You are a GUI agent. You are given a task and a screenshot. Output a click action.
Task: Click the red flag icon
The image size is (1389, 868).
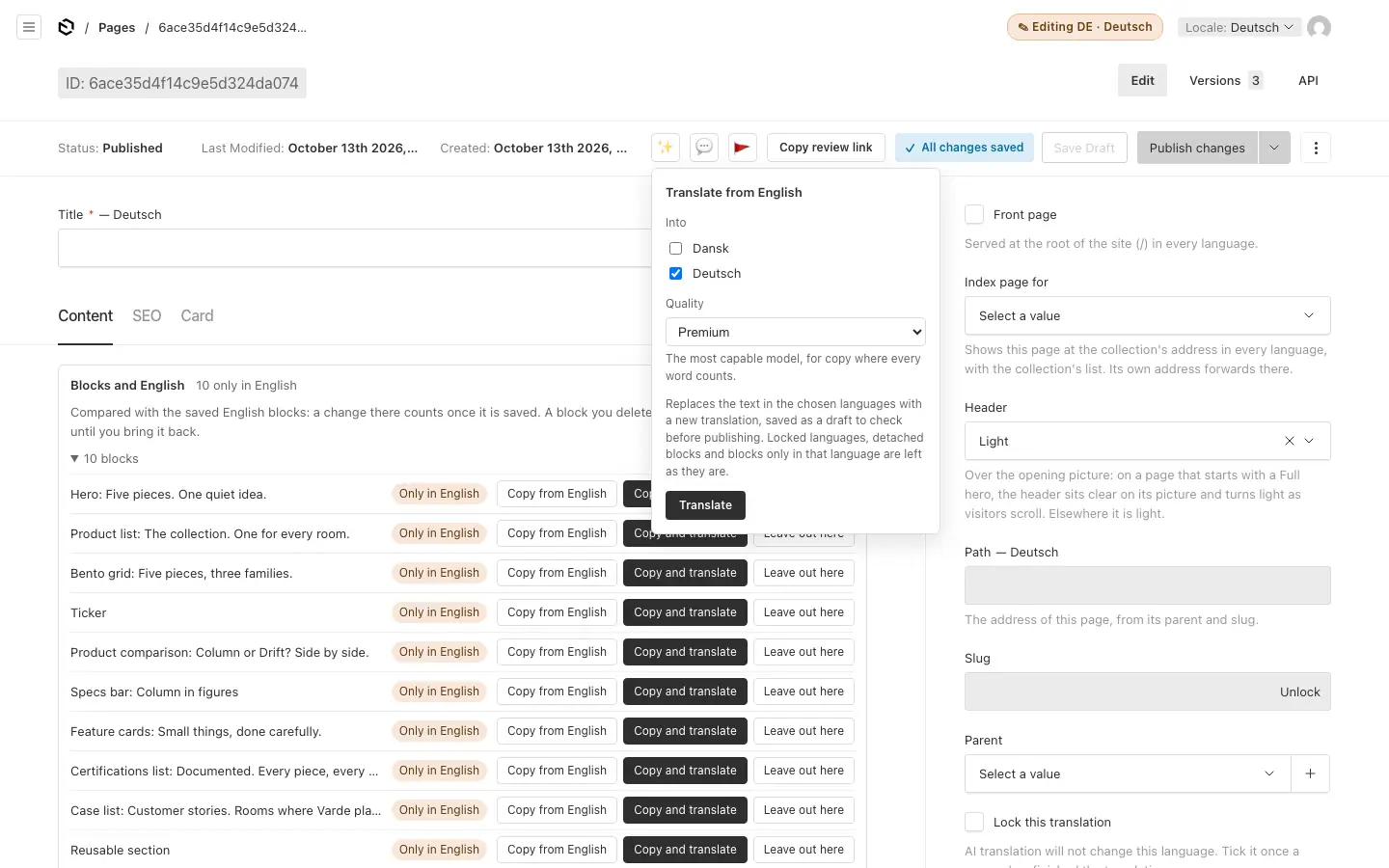click(x=743, y=148)
